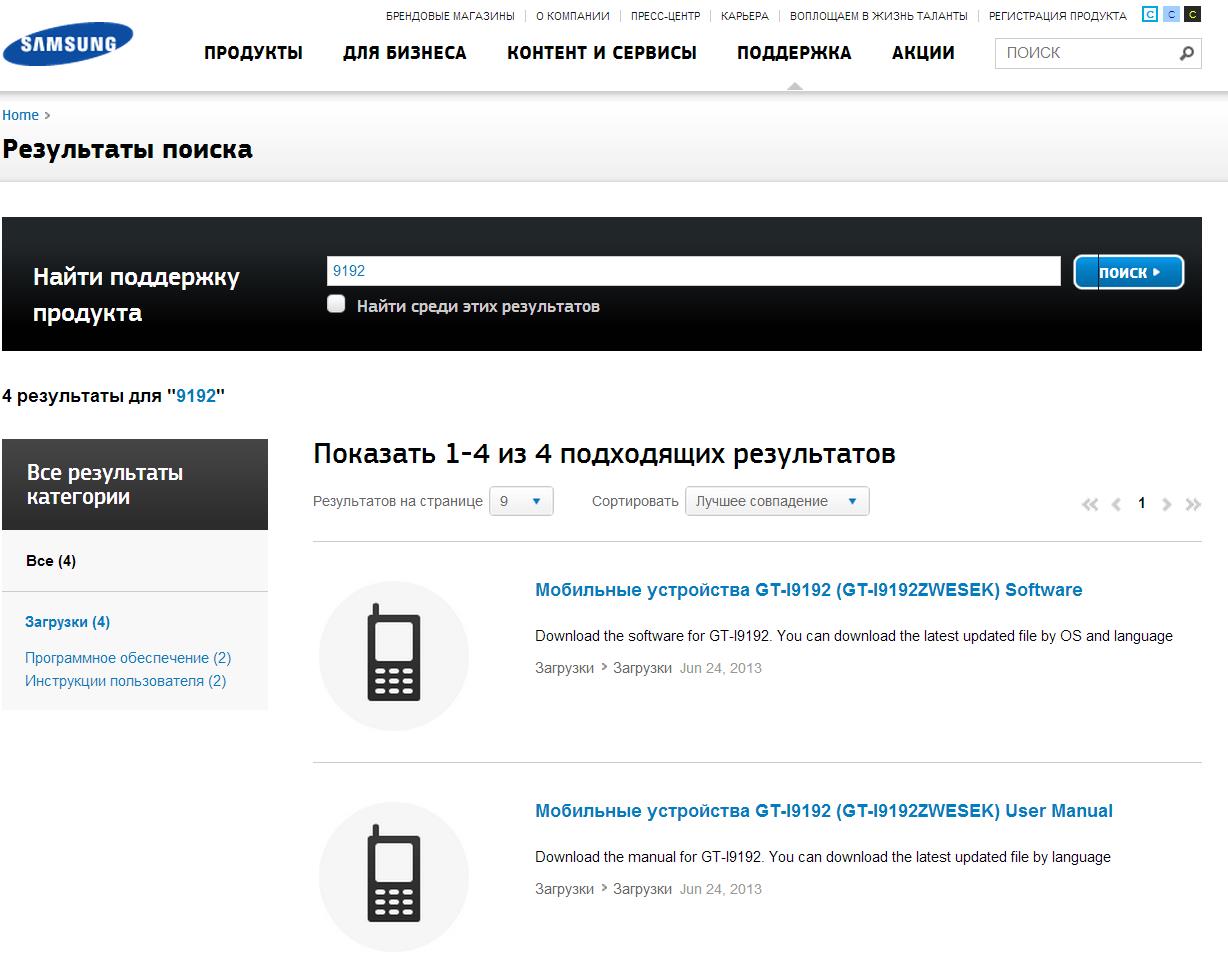1228x961 pixels.
Task: Go to the last results page arrow
Action: click(x=1193, y=504)
